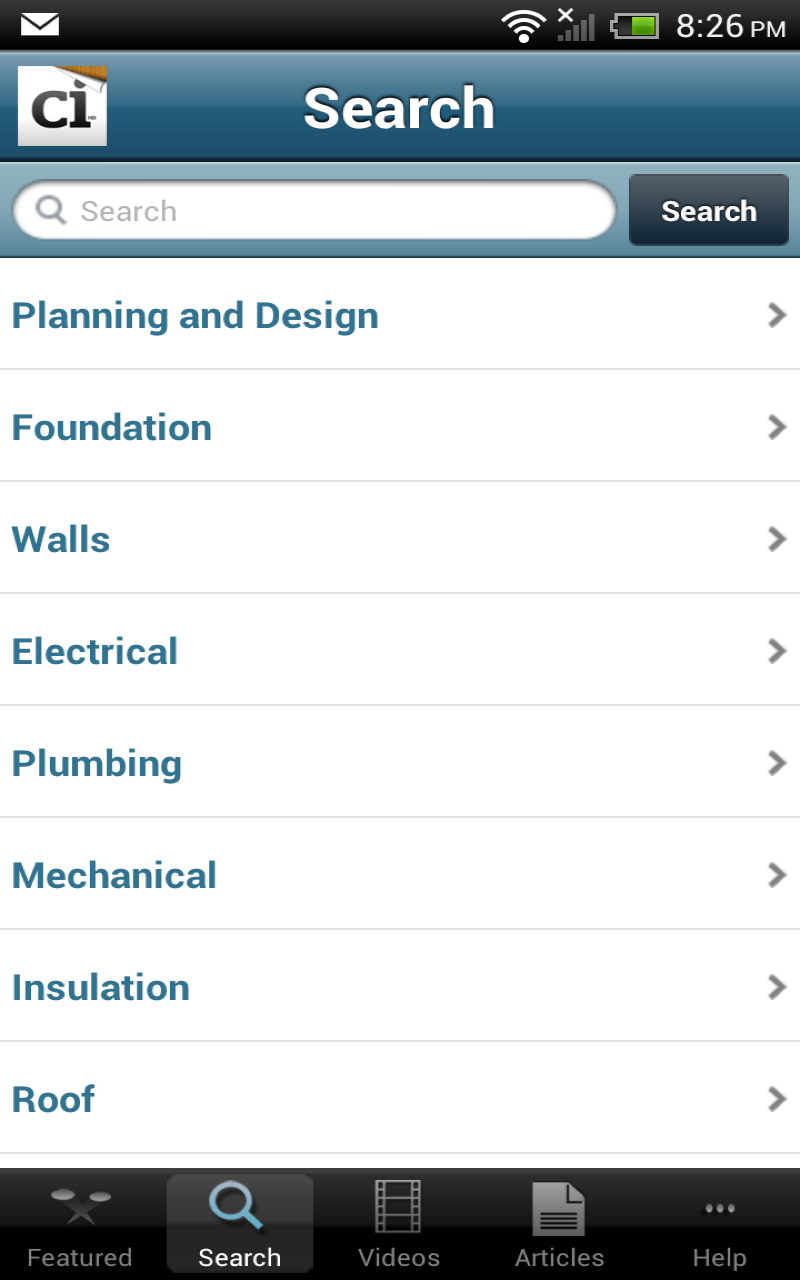Expand the Planning and Design chevron
This screenshot has width=800, height=1280.
776,315
